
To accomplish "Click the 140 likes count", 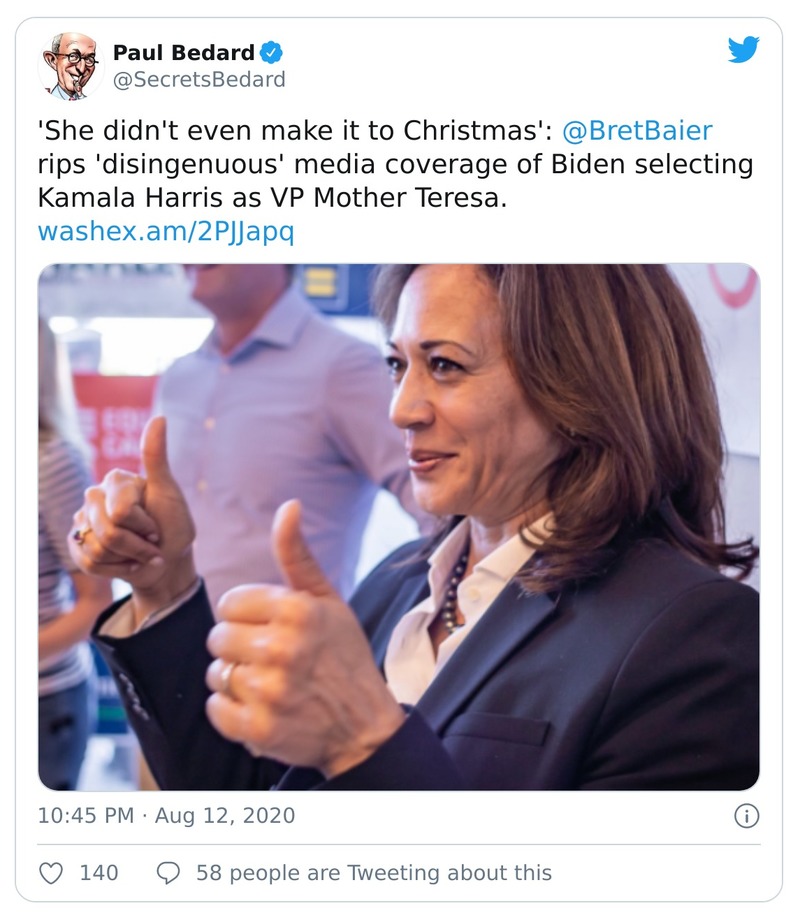I will 99,873.
